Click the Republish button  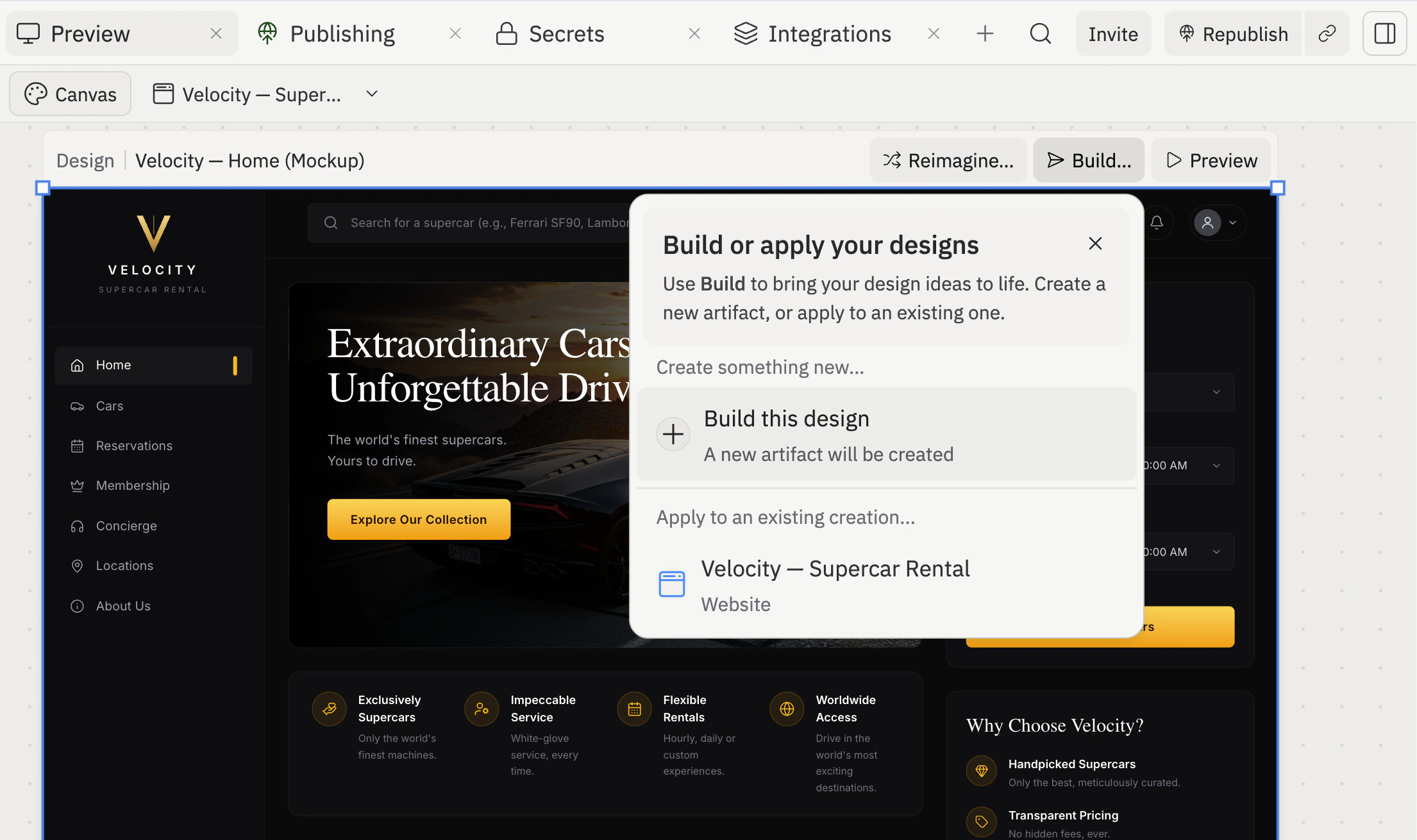(x=1233, y=33)
